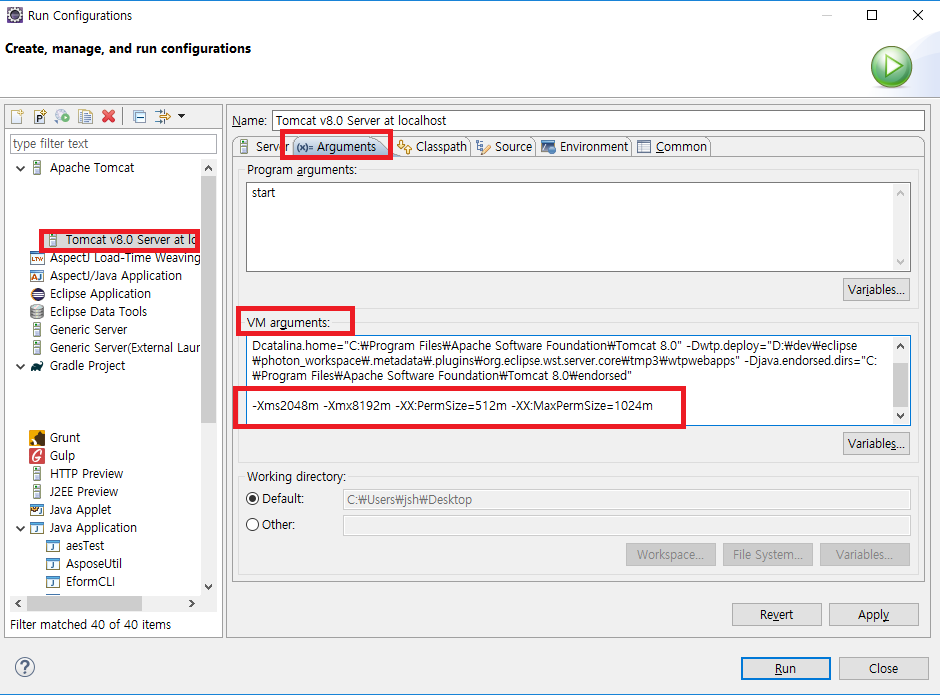Select the Generic Server entry
940x695 pixels.
79,330
